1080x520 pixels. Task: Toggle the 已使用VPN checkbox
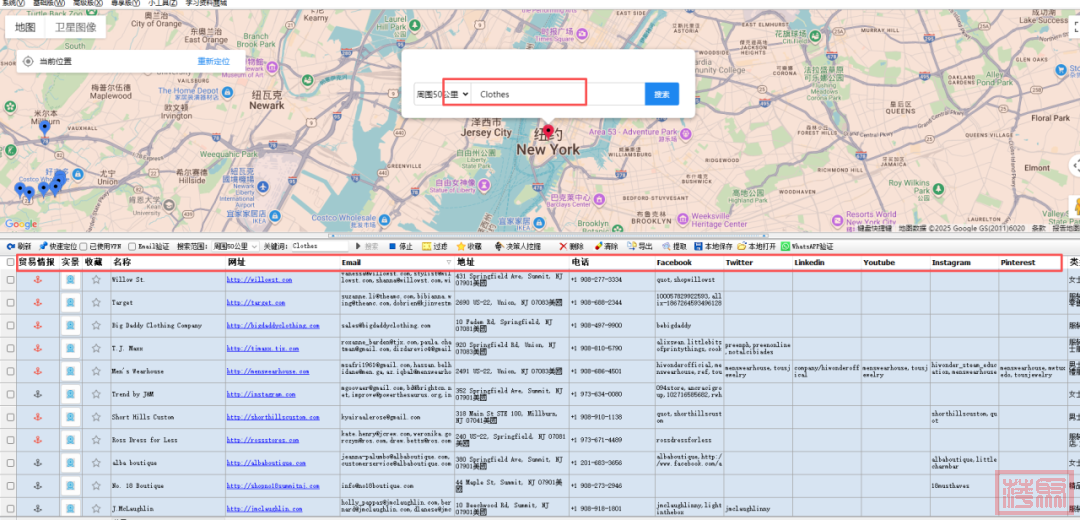[84, 246]
